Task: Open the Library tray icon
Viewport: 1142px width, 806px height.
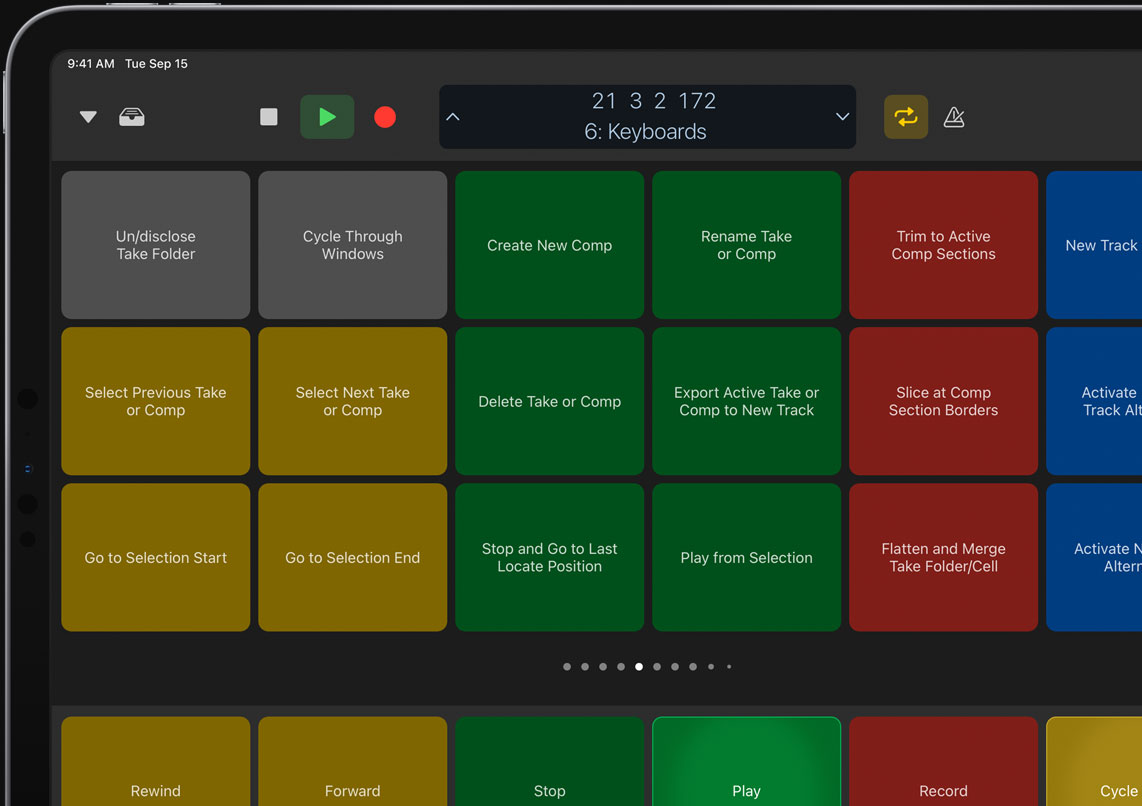Action: click(x=132, y=116)
